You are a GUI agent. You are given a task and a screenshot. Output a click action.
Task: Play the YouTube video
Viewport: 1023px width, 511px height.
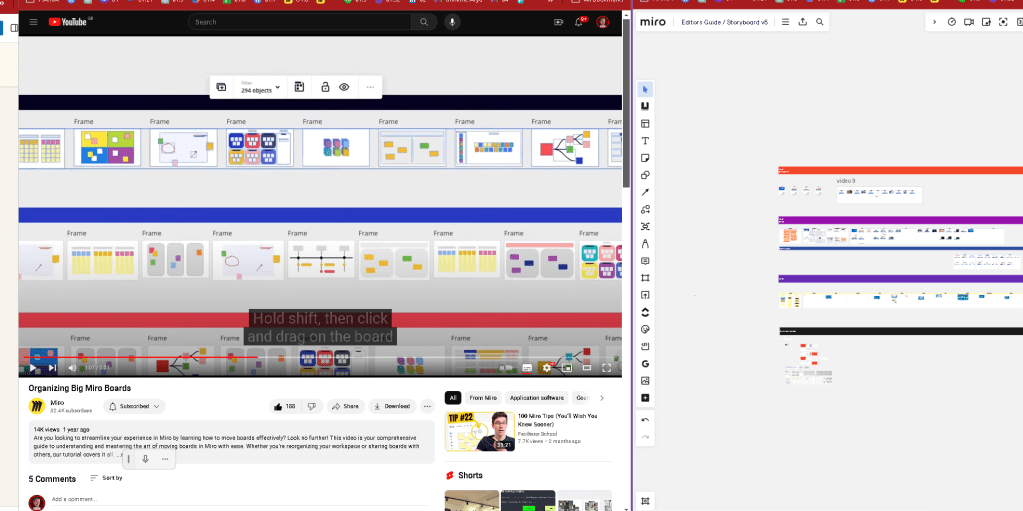(x=32, y=368)
